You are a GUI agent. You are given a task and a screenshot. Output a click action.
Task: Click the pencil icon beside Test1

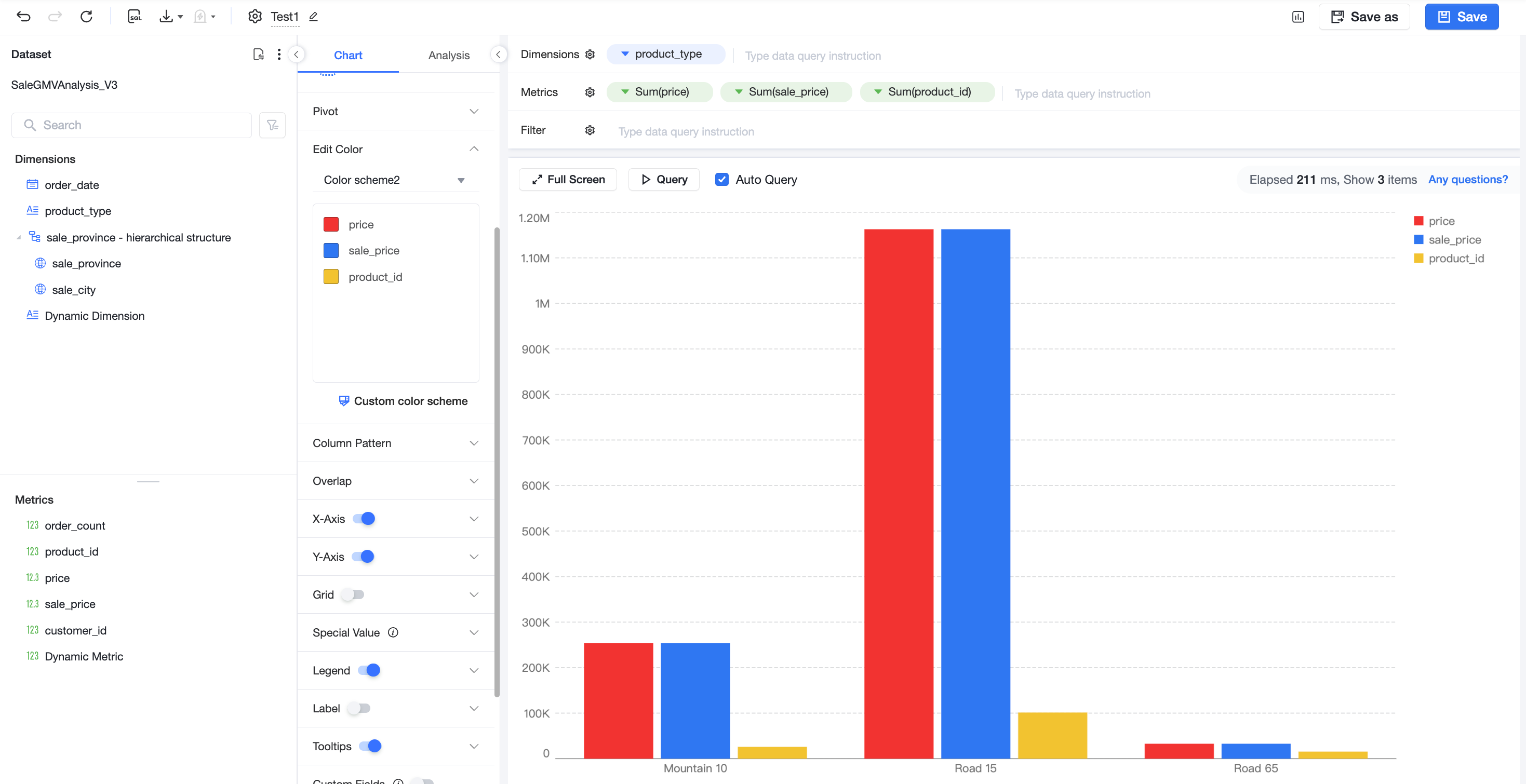(313, 17)
